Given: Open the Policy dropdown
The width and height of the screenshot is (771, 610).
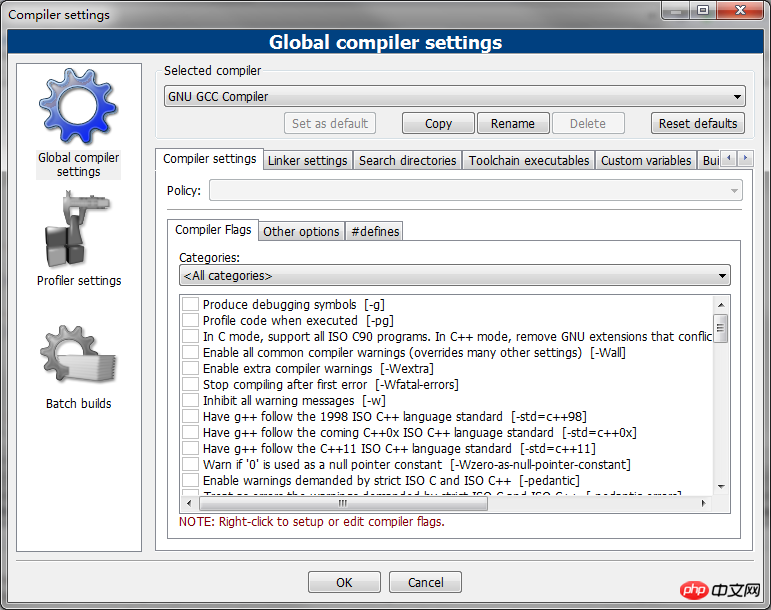Looking at the screenshot, I should click(475, 190).
